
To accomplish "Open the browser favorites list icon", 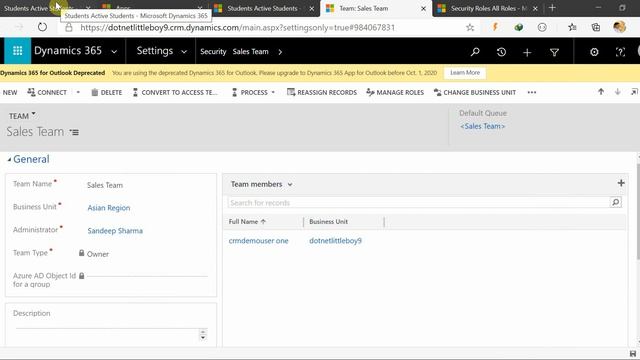I will (x=572, y=27).
